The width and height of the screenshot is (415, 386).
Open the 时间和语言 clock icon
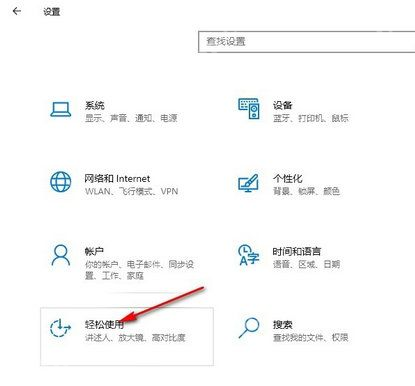pyautogui.click(x=248, y=255)
